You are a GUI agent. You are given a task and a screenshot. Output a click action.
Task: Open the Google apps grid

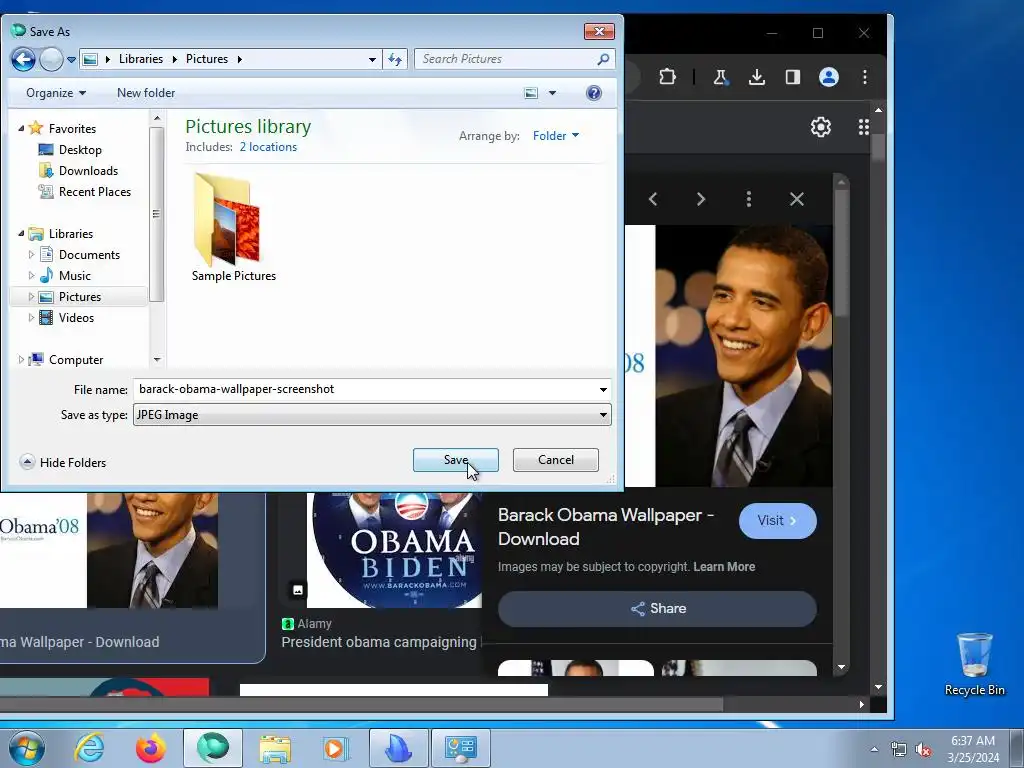point(863,127)
